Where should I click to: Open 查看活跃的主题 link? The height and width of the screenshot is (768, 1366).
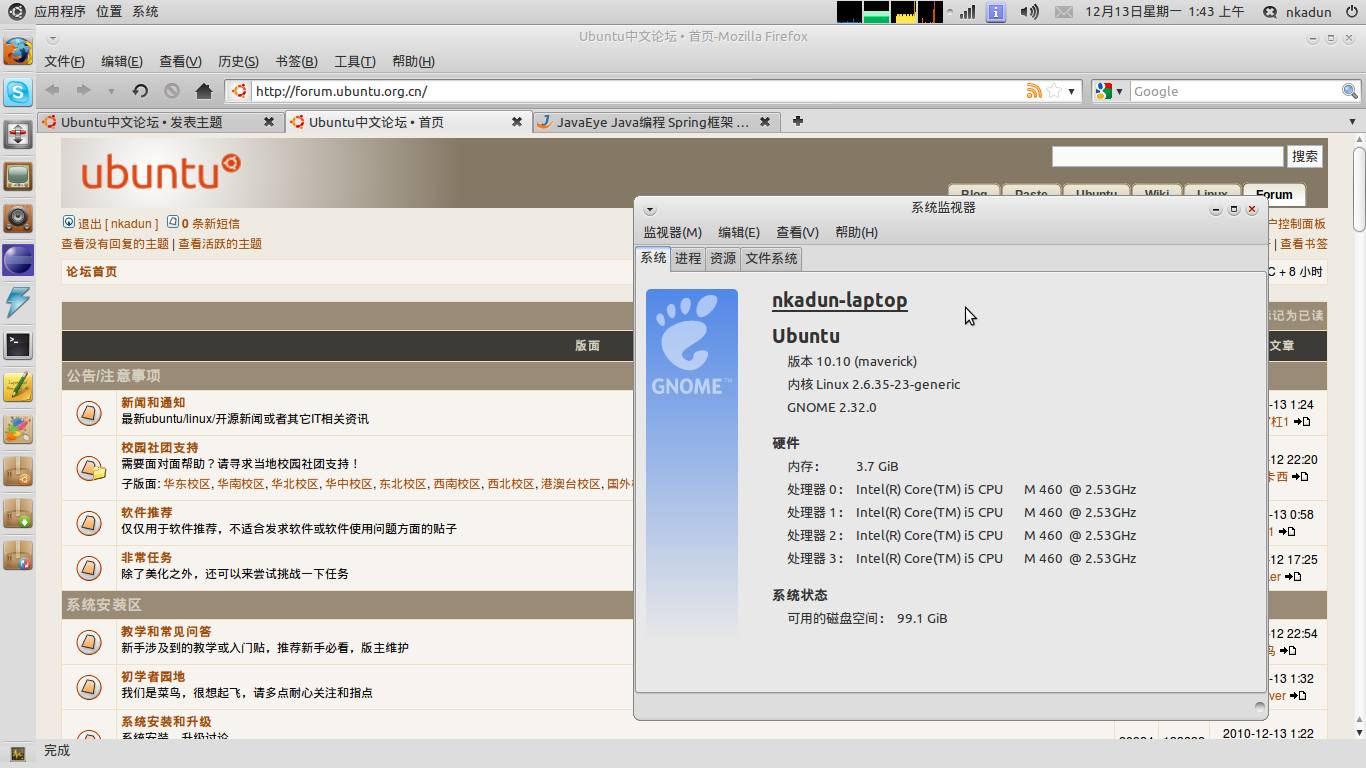(x=220, y=244)
